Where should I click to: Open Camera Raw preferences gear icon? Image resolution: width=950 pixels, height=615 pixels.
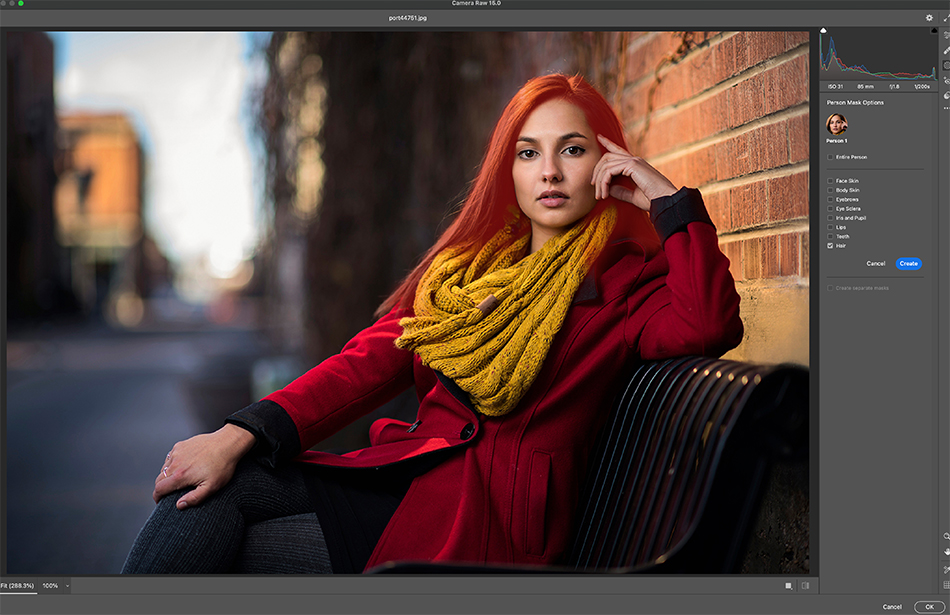[929, 18]
